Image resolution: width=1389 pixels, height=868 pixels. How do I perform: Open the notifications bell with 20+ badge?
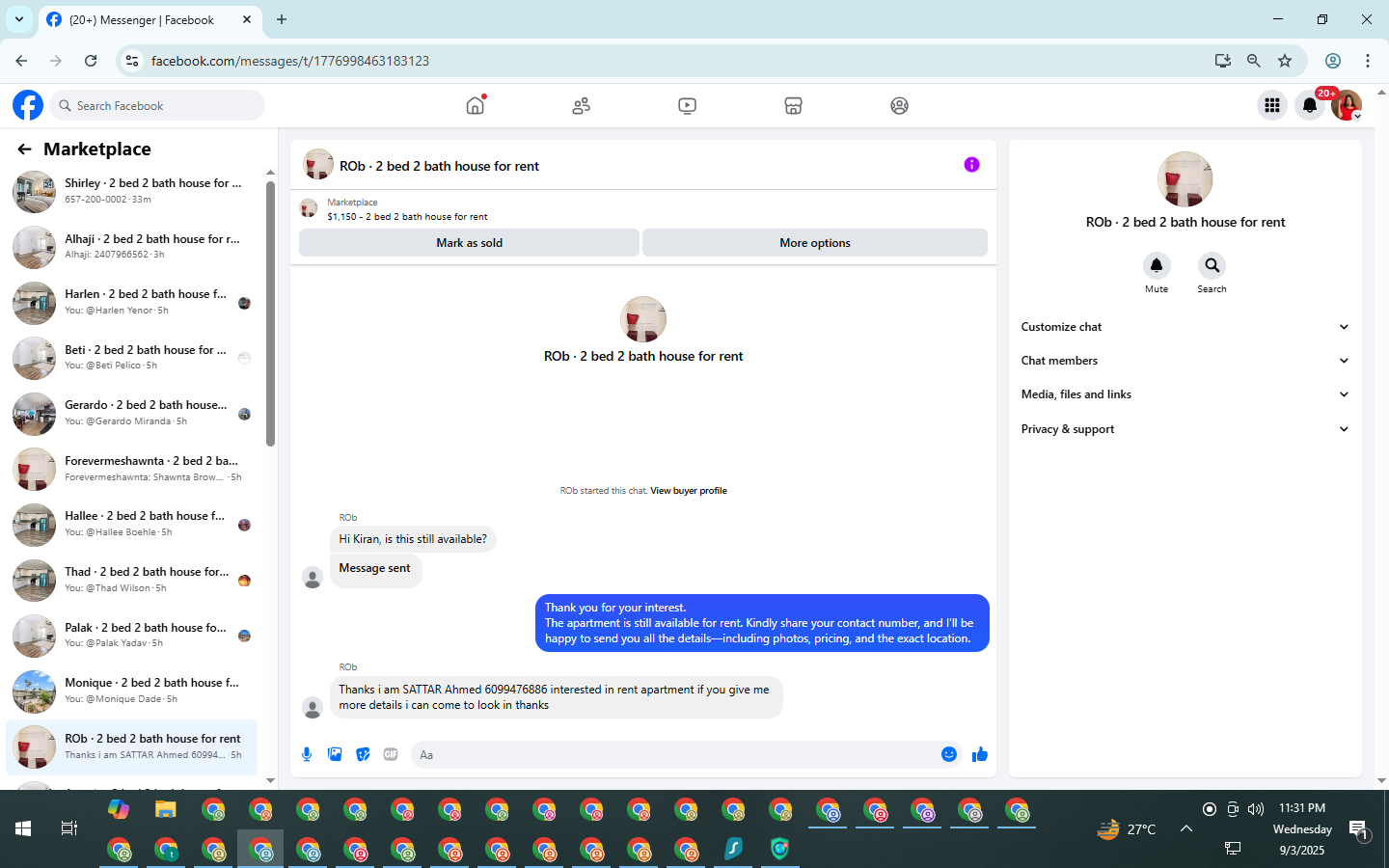point(1310,105)
